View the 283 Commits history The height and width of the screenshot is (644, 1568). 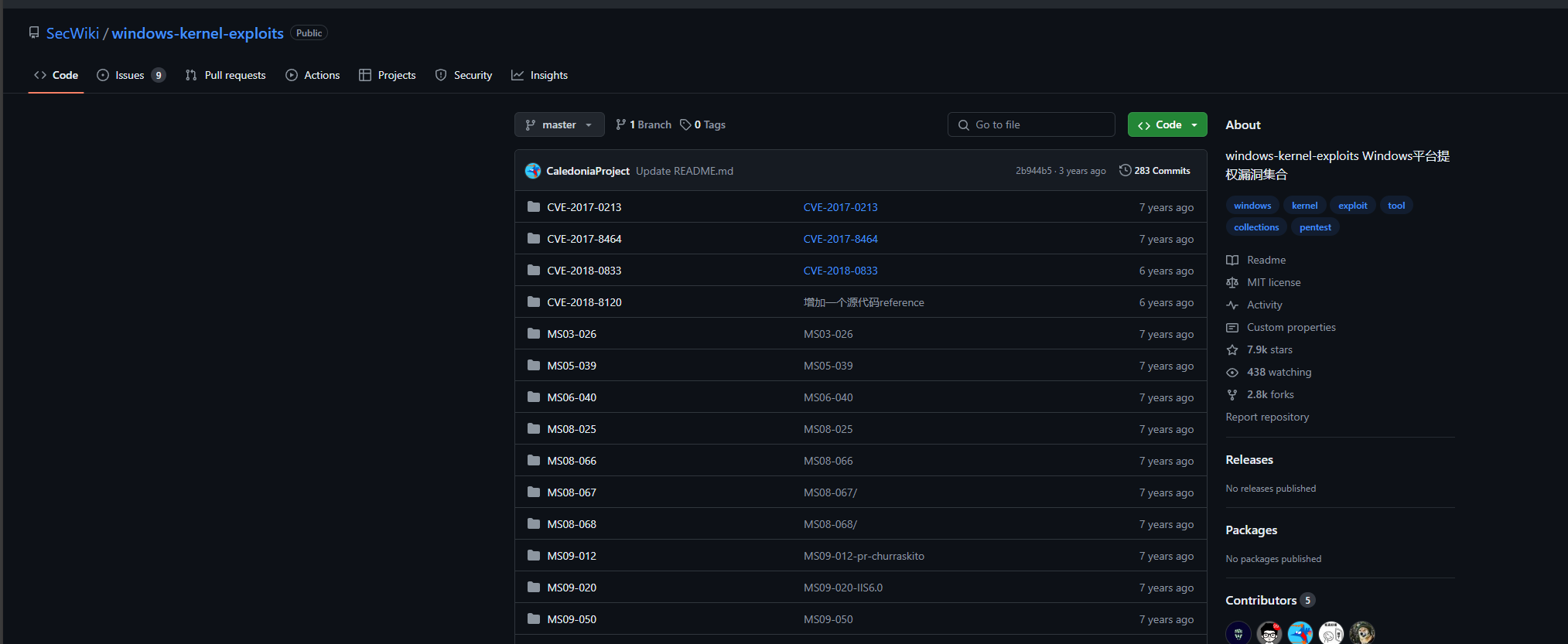(x=1155, y=171)
